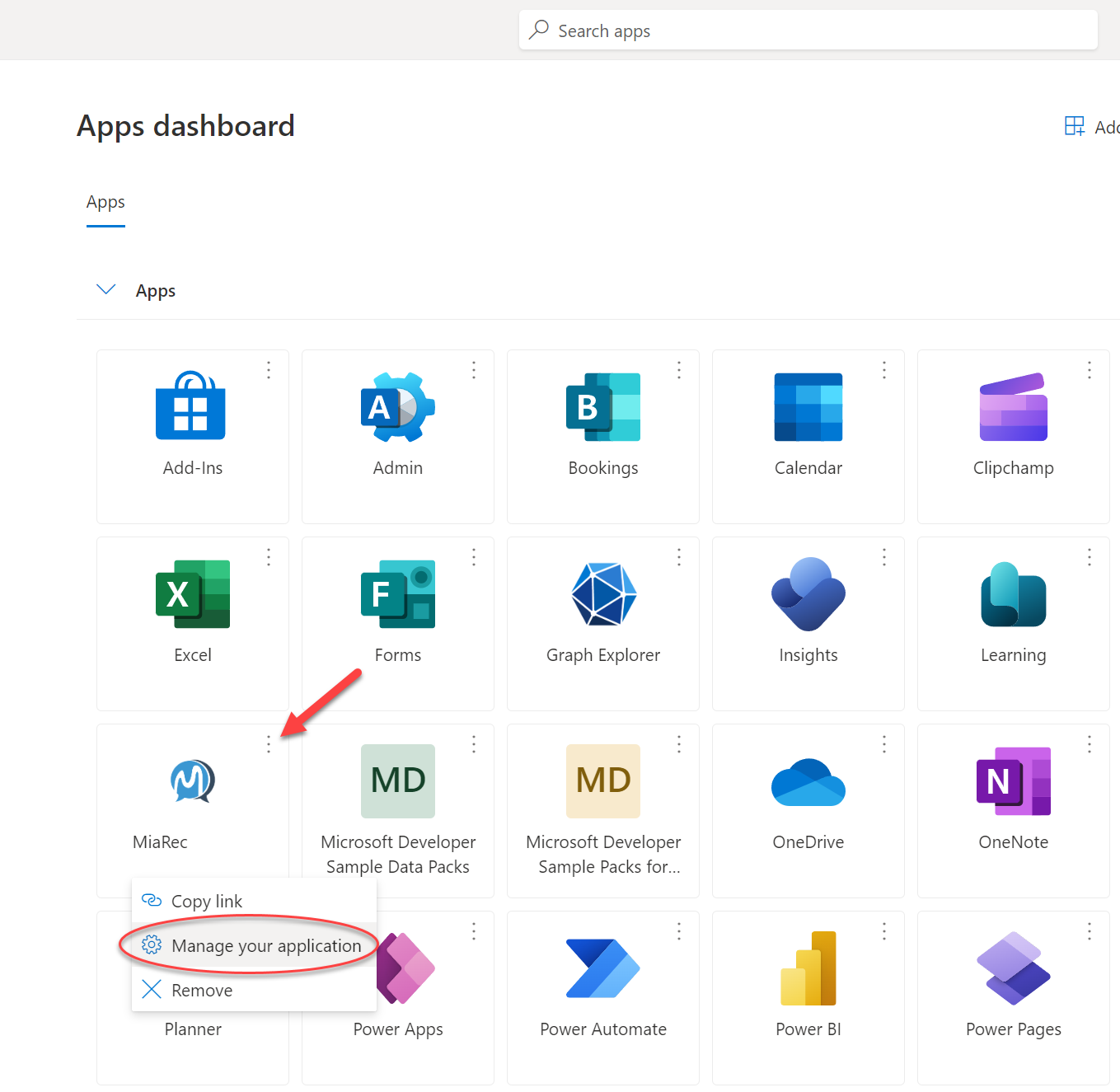Choose Manage your application menu entry
Screen dimensions: 1120x1092
(254, 945)
